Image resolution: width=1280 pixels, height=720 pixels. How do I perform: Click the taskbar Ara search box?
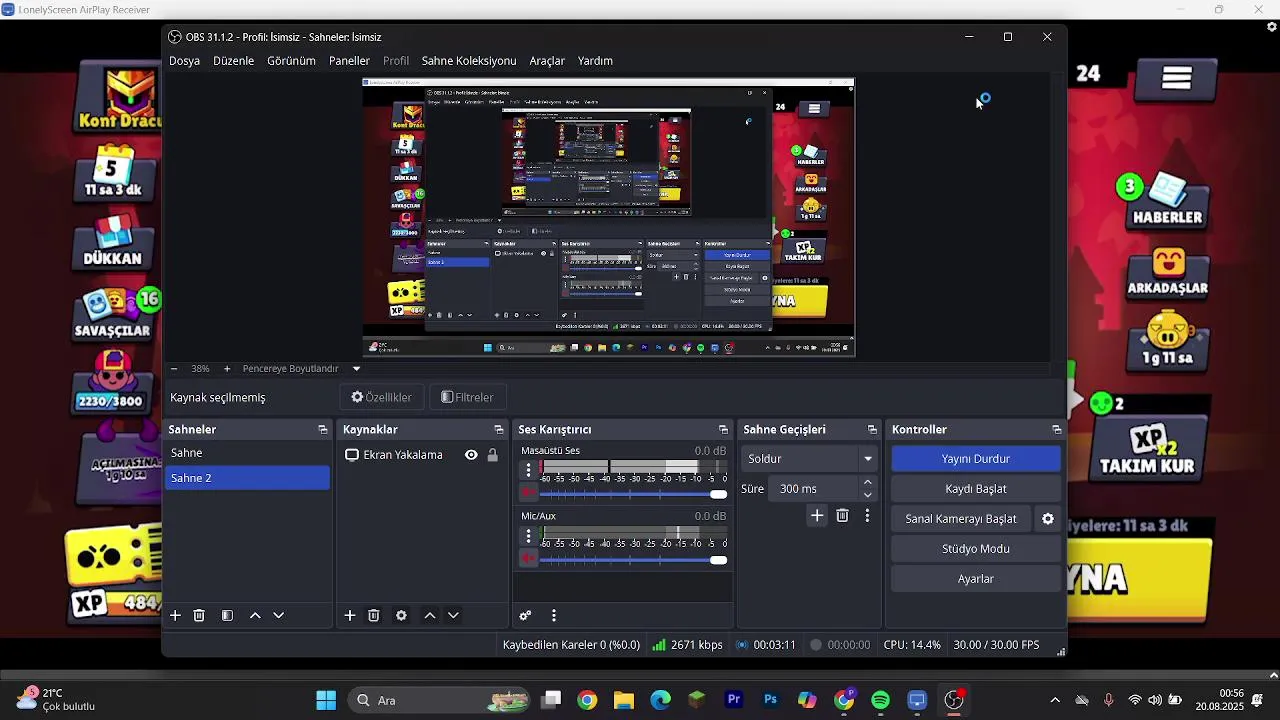click(x=440, y=701)
